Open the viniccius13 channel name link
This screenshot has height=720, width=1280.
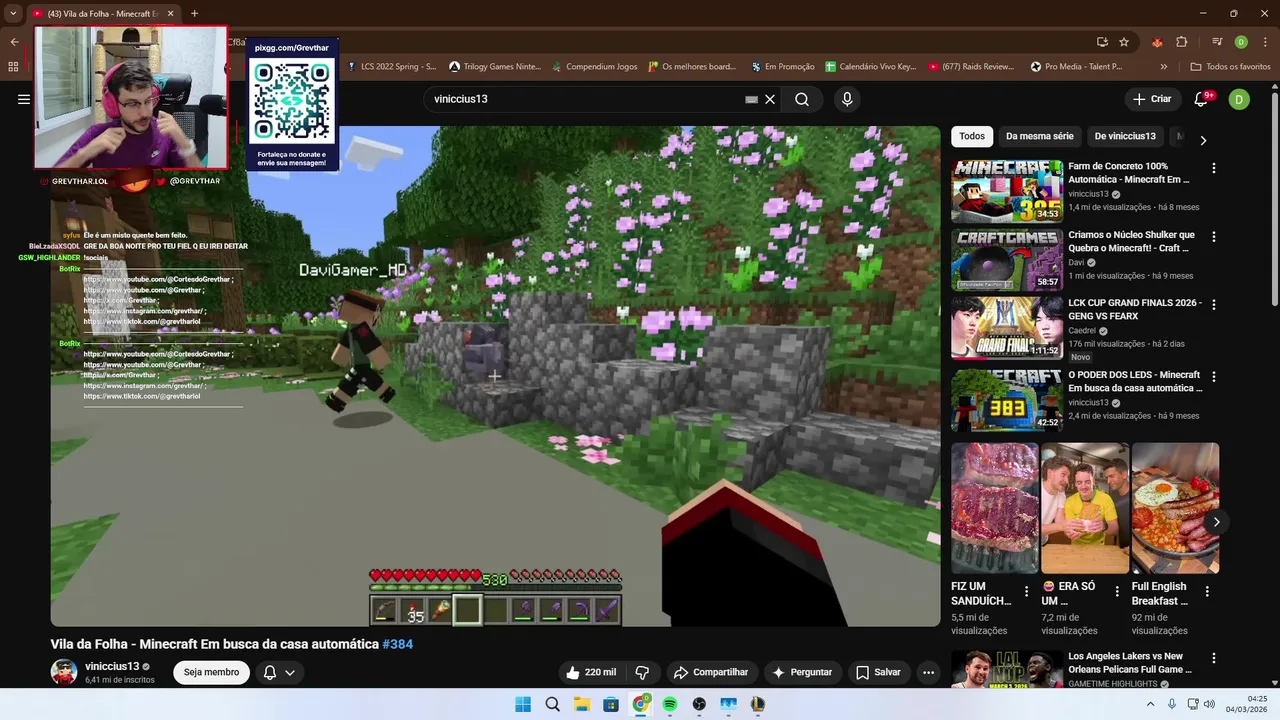[x=112, y=666]
